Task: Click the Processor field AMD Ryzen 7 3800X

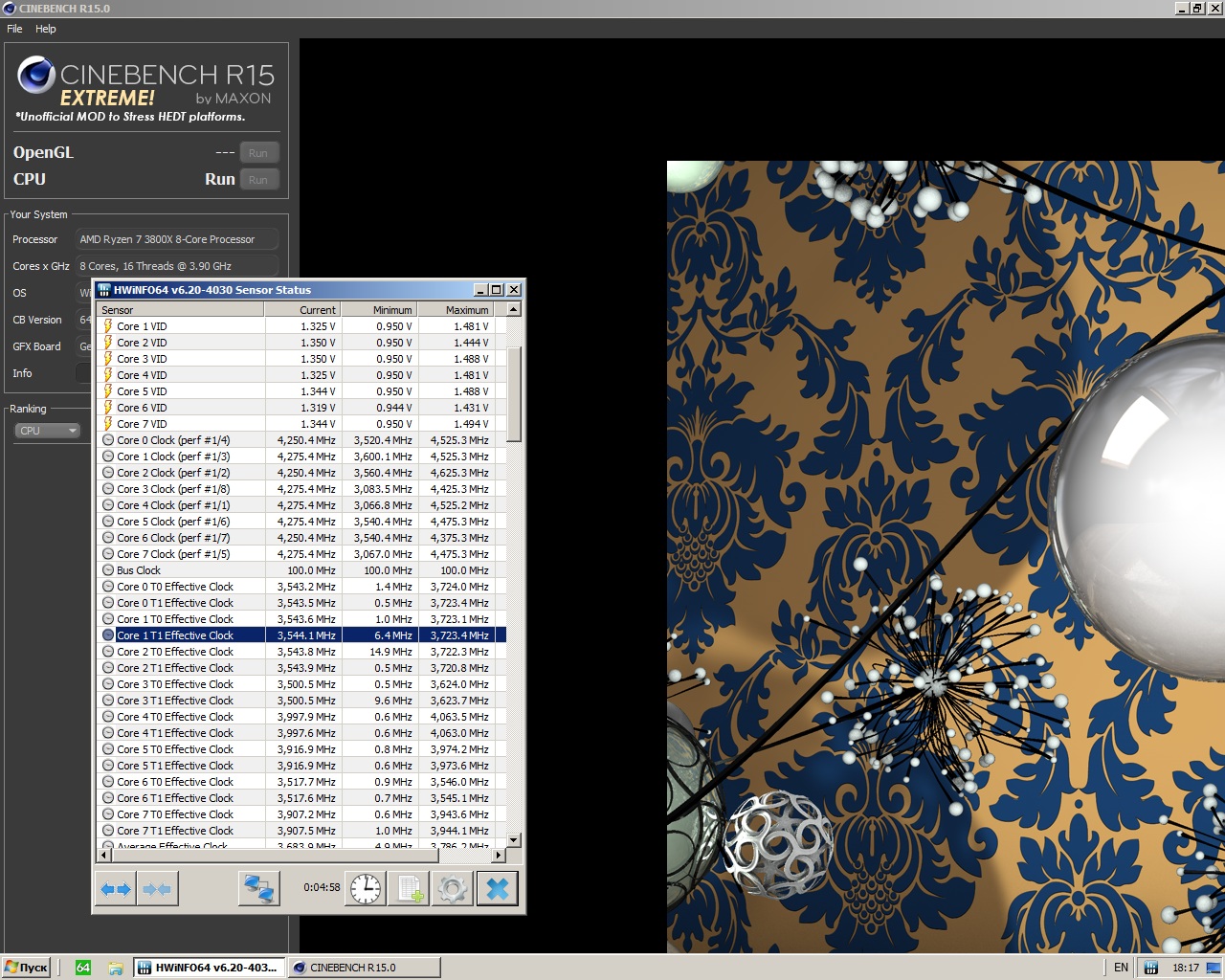Action: click(178, 239)
